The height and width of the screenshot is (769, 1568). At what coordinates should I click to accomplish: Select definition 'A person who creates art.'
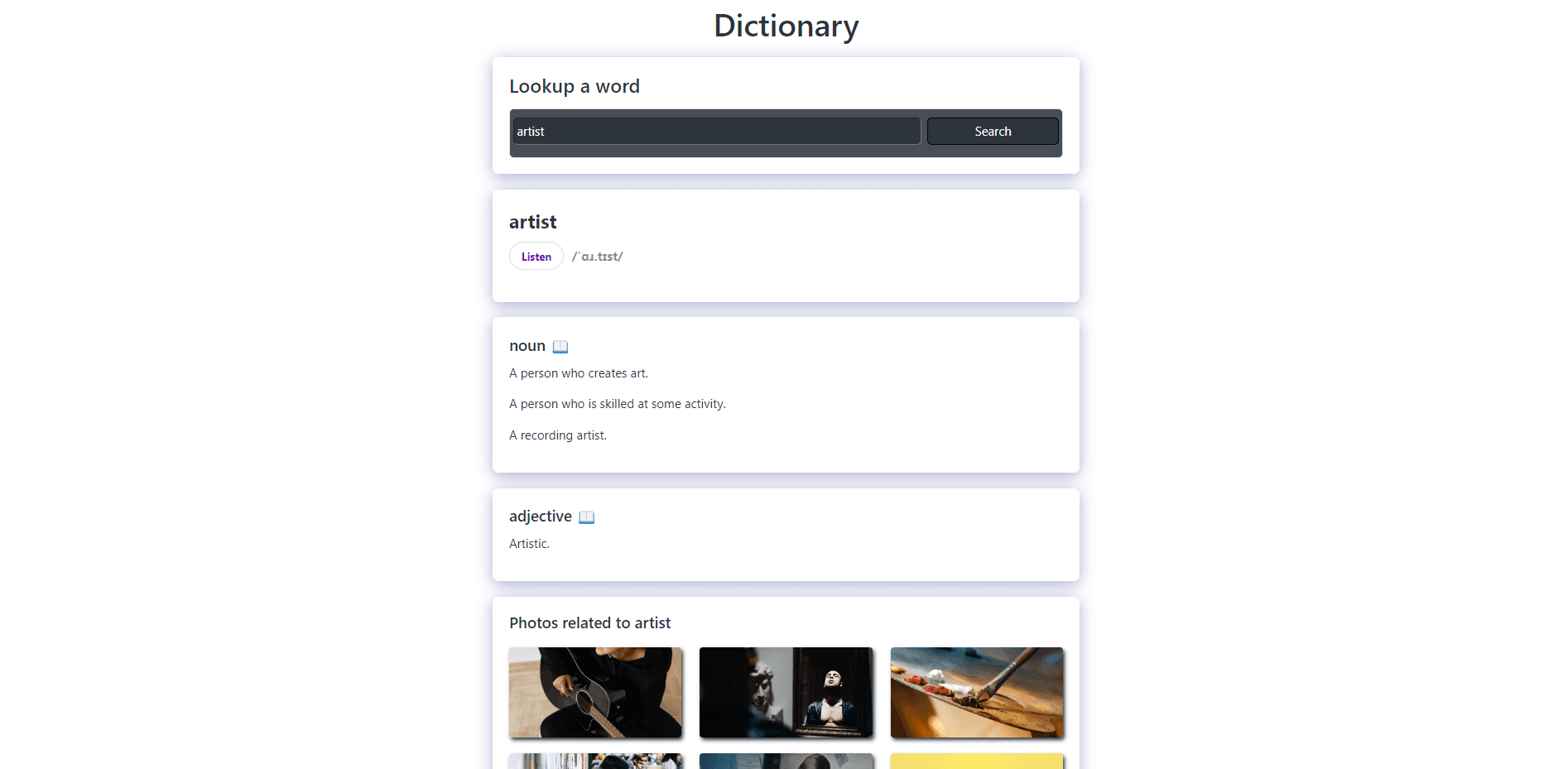579,373
